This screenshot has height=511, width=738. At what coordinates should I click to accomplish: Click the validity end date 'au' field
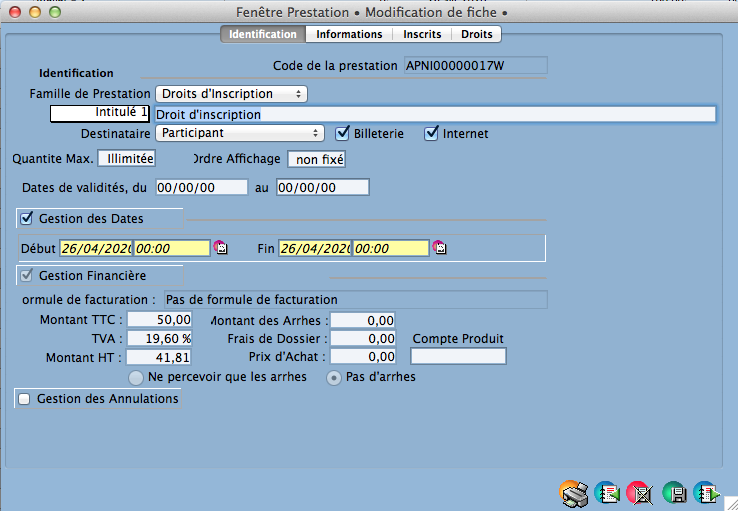coord(323,188)
